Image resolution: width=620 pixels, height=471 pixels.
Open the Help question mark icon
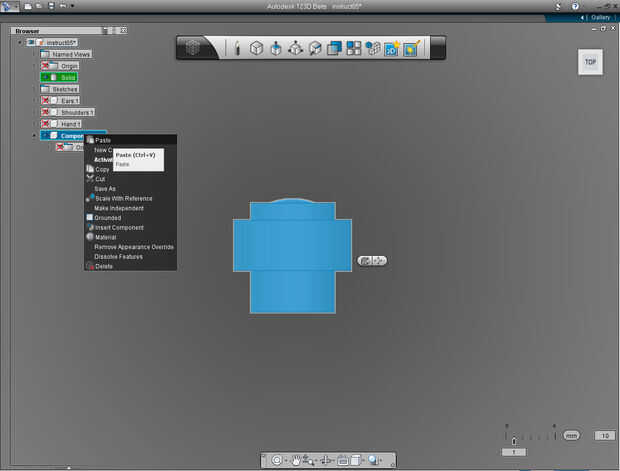tap(575, 6)
